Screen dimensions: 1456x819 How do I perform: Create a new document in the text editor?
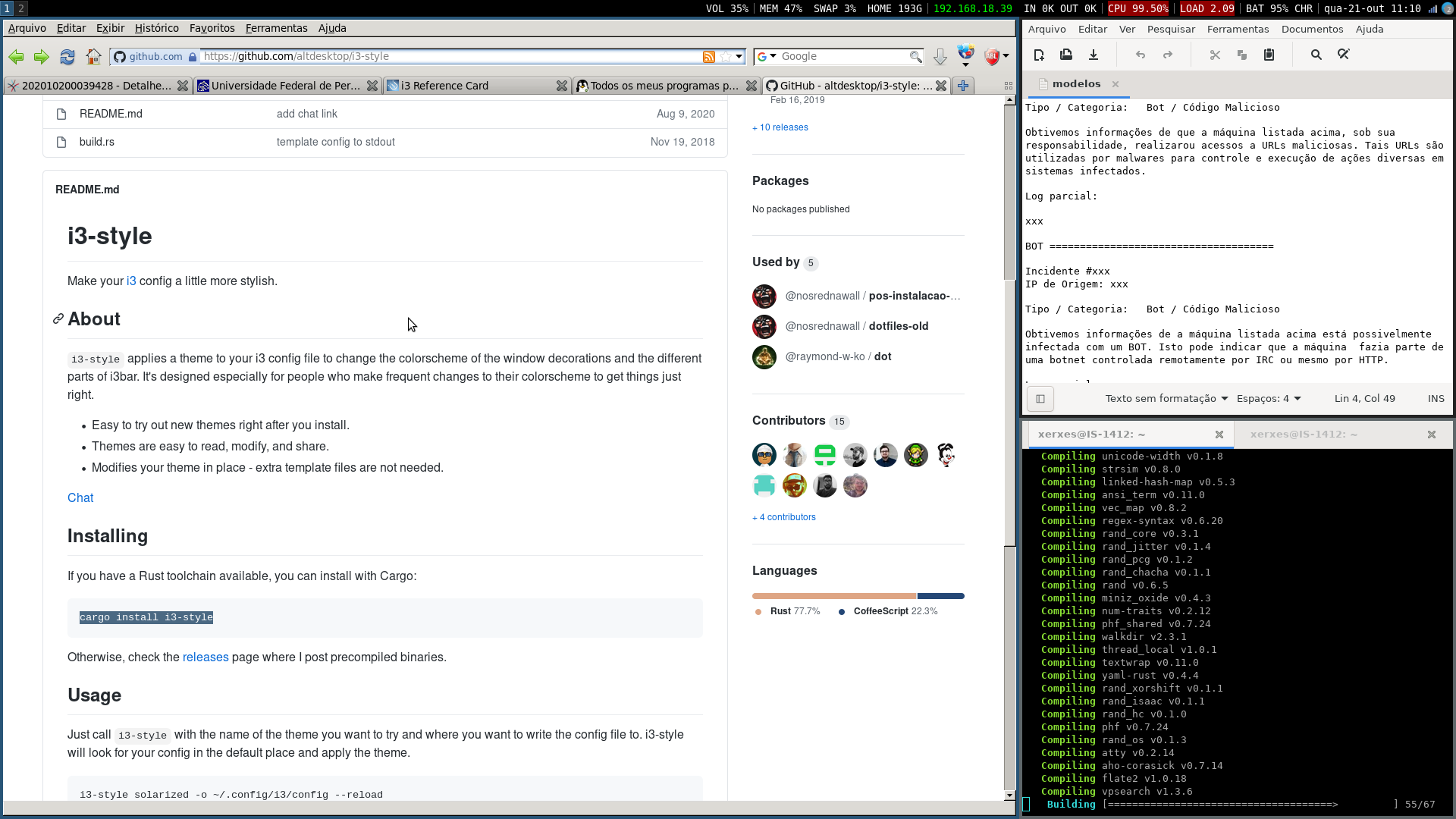(1039, 55)
